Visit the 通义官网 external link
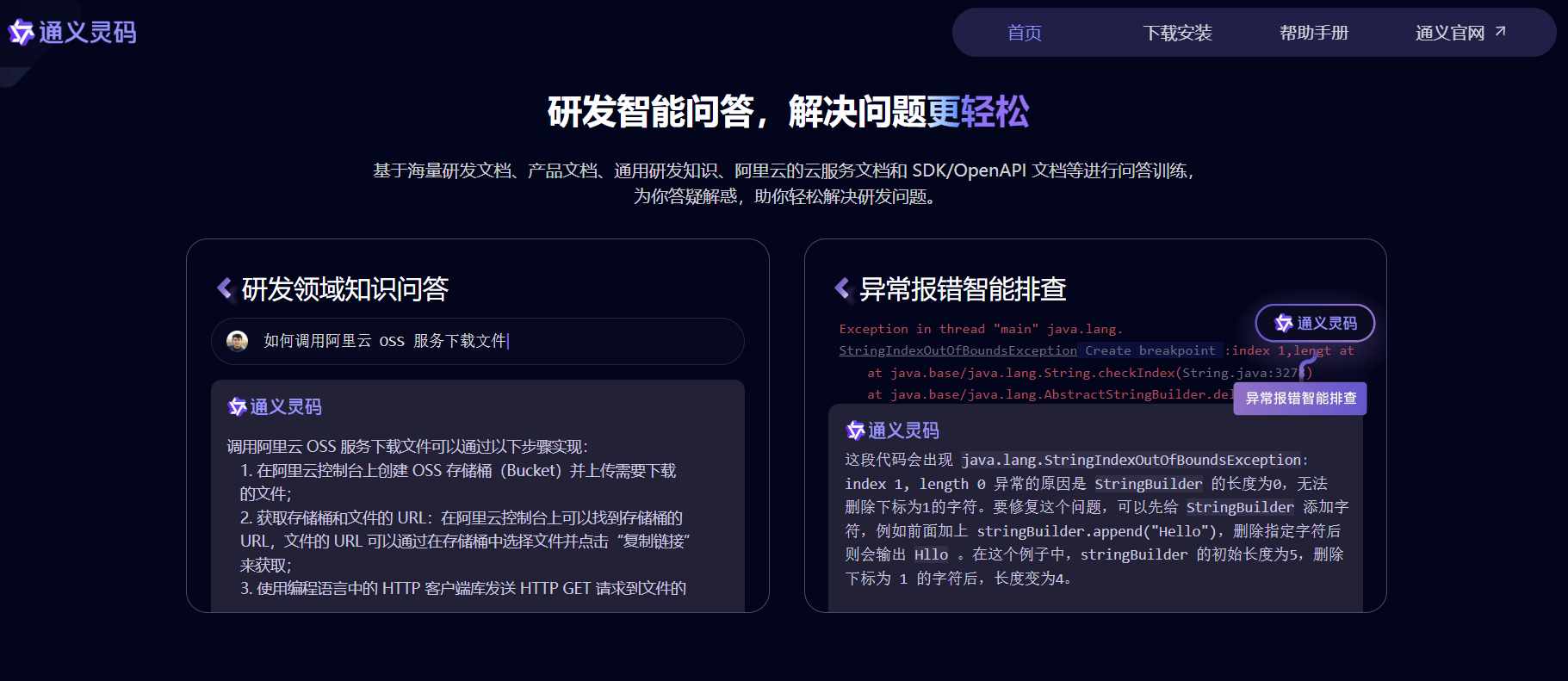1568x681 pixels. (1460, 33)
